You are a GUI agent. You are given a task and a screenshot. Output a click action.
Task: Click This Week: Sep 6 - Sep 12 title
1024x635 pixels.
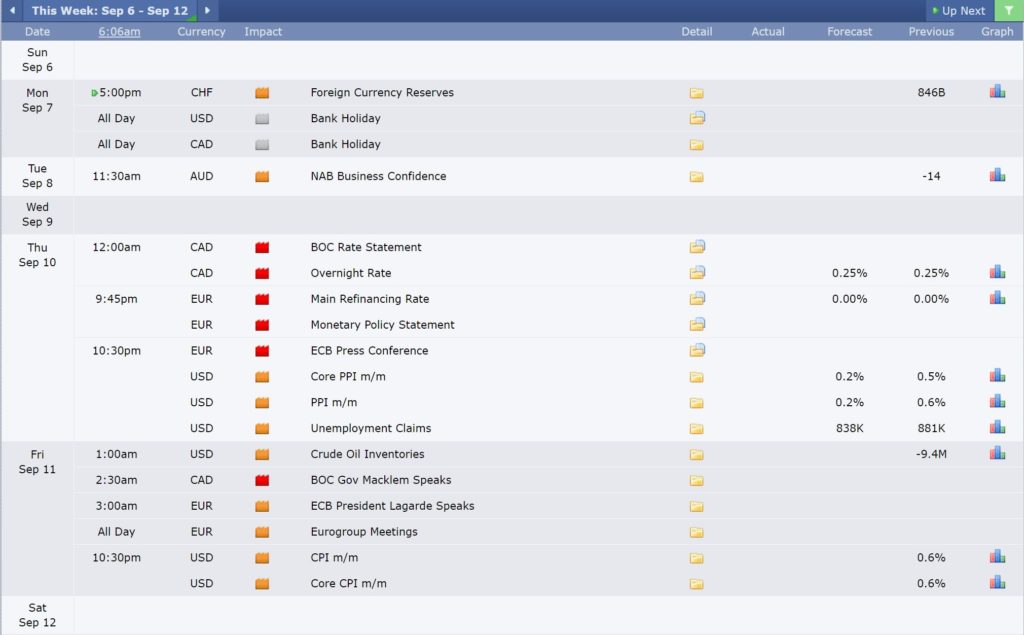click(x=110, y=10)
